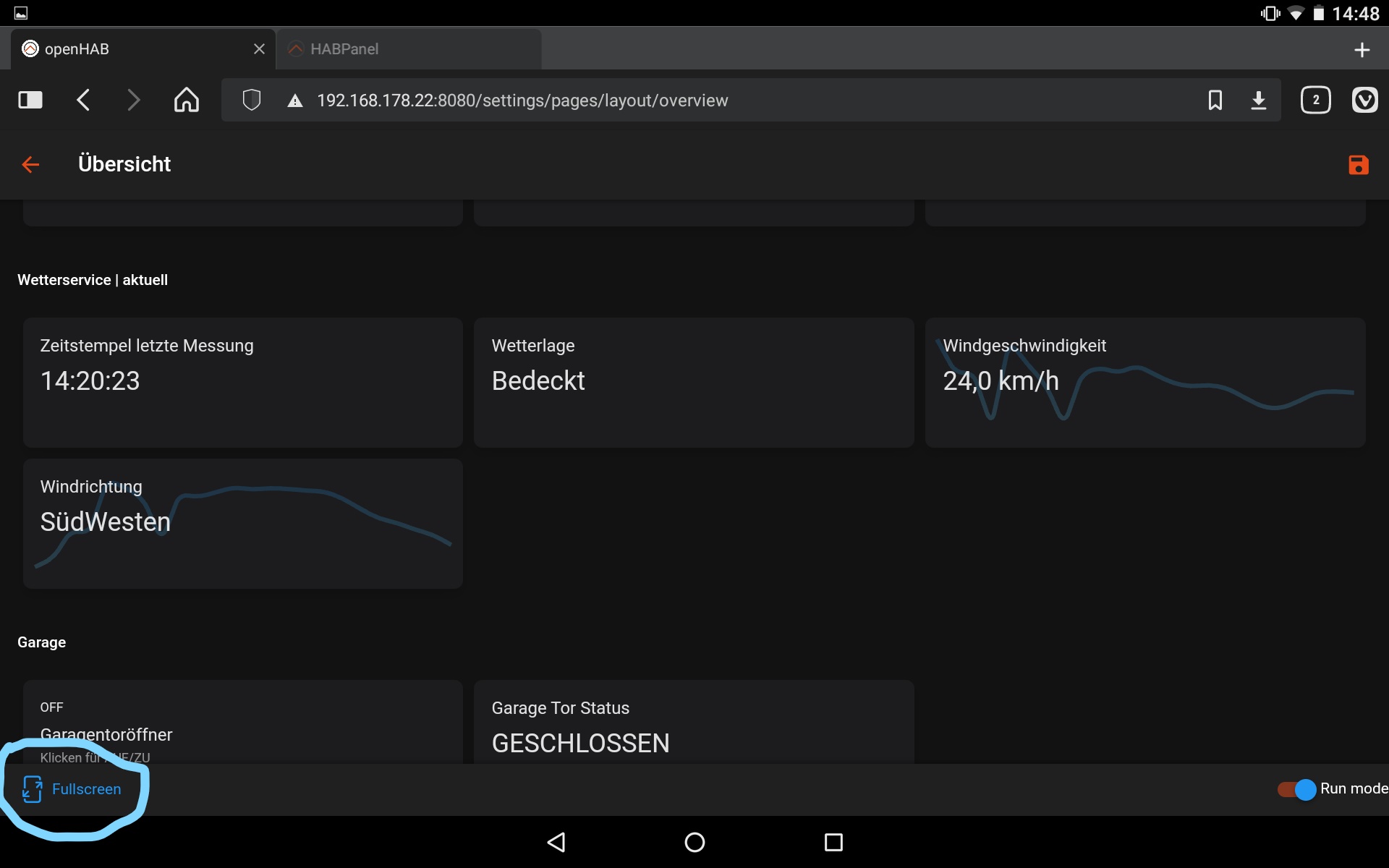Click the Garage section heading
1389x868 pixels.
(x=41, y=642)
